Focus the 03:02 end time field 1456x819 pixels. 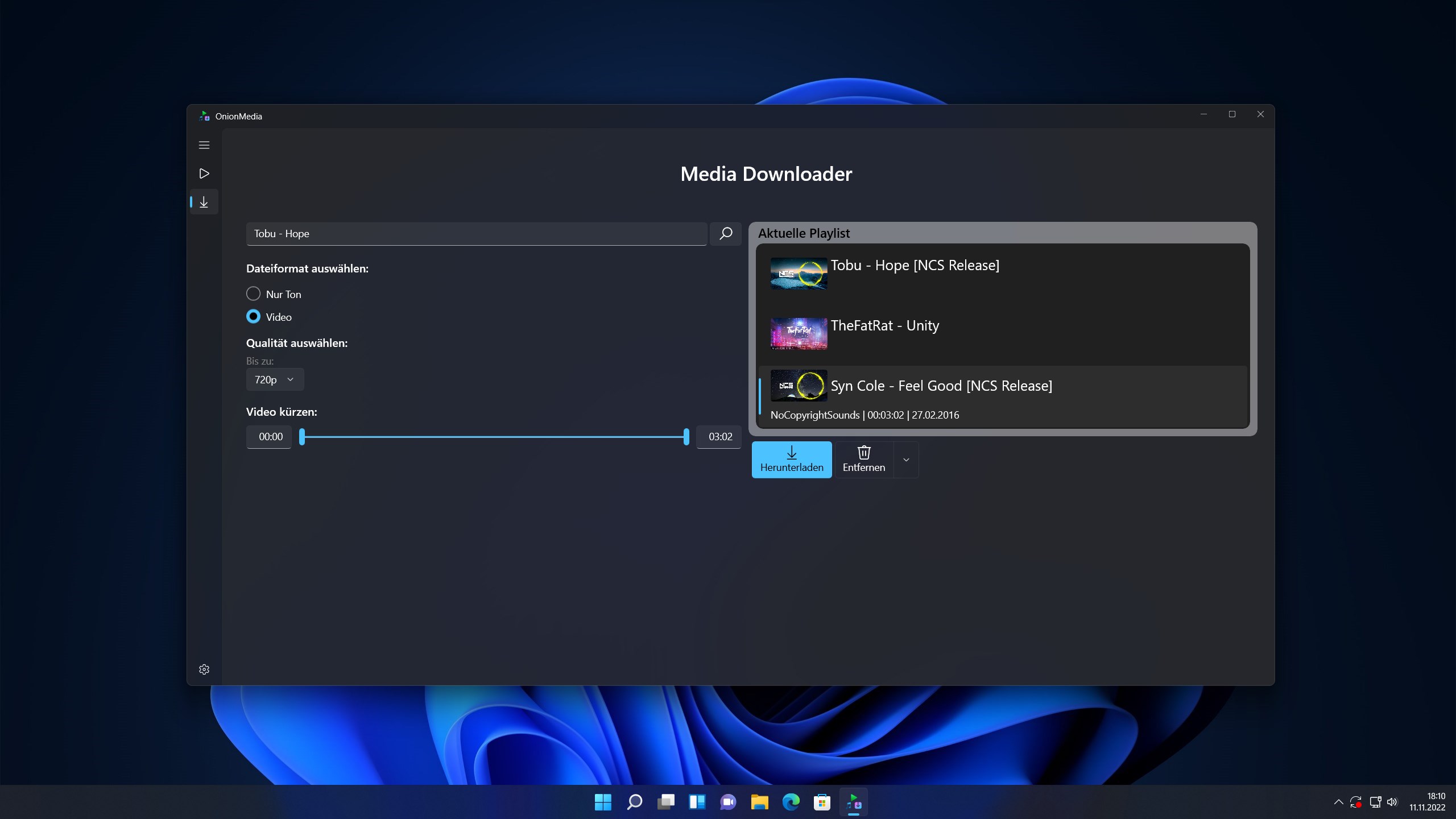pyautogui.click(x=719, y=437)
